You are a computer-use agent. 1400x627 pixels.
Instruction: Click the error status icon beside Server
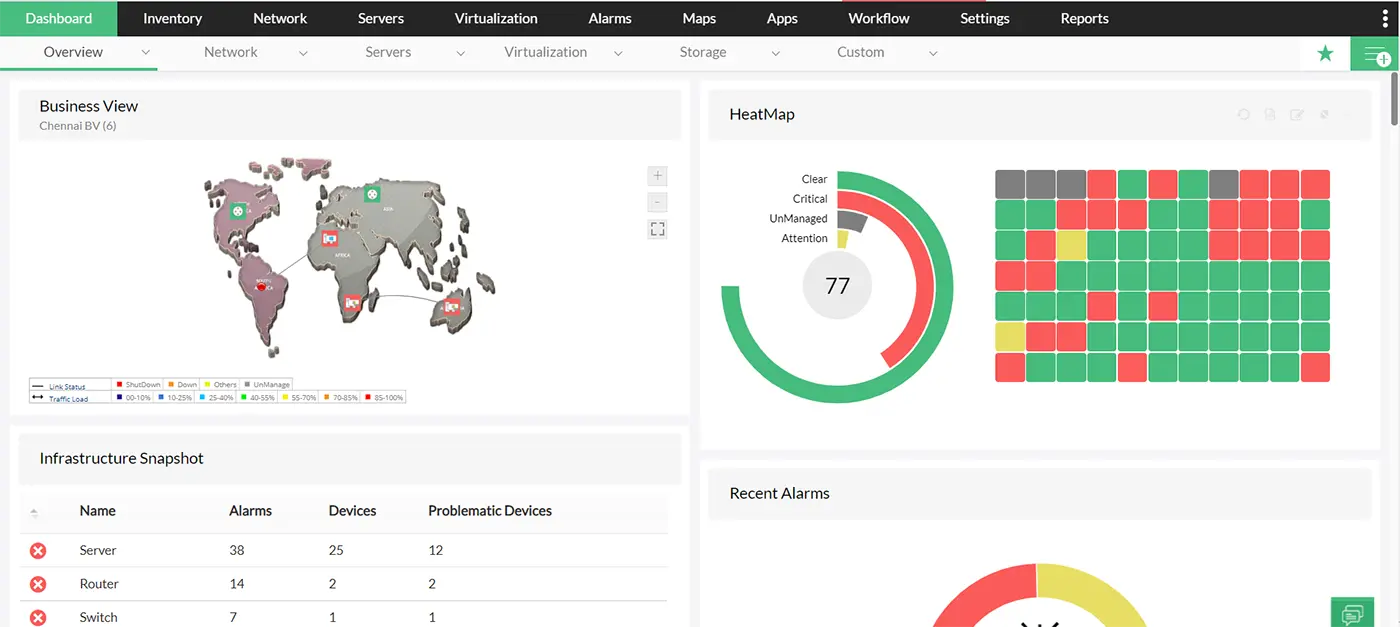[x=37, y=550]
